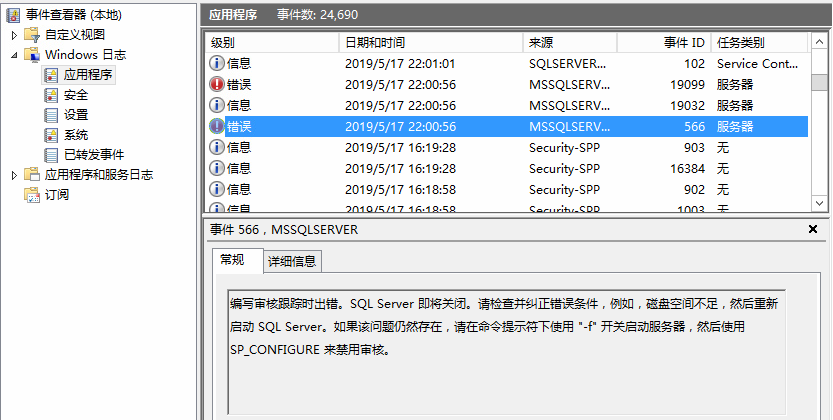Click the 设置 log icon

coord(52,114)
